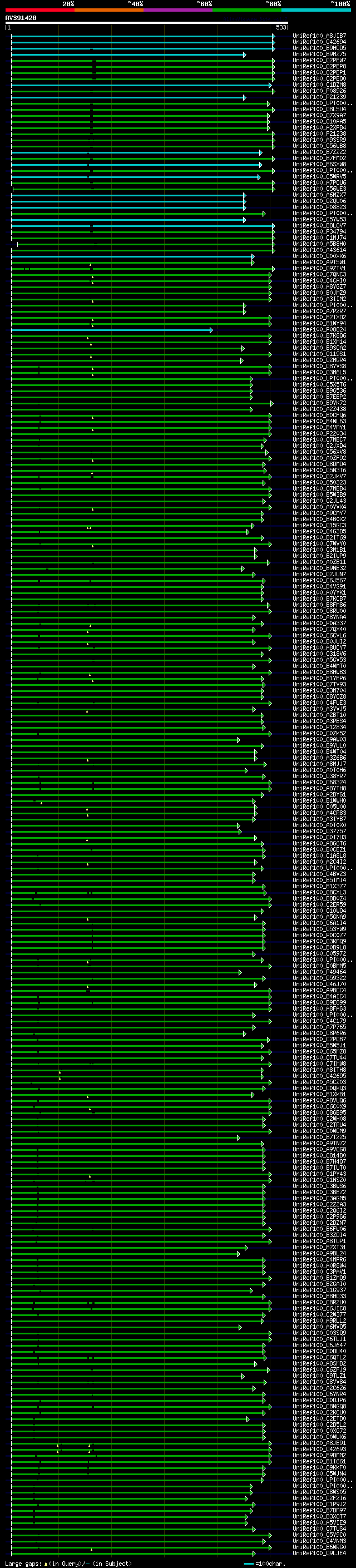Select label UniRef100_Q37757
356x1568 pixels.
coord(319,831)
